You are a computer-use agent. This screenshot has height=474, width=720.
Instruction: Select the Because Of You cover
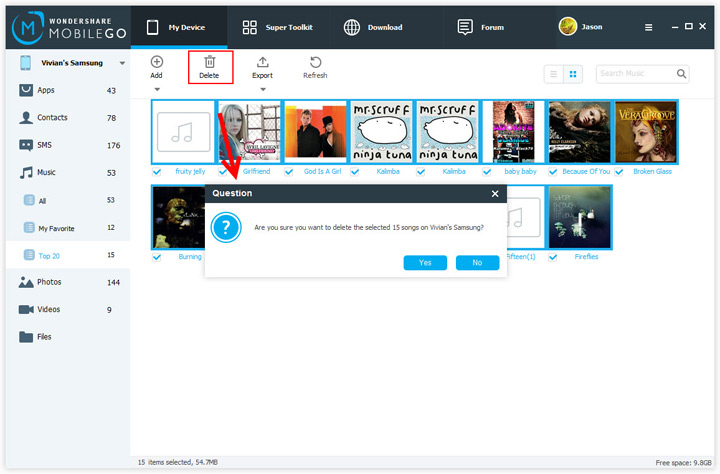580,132
